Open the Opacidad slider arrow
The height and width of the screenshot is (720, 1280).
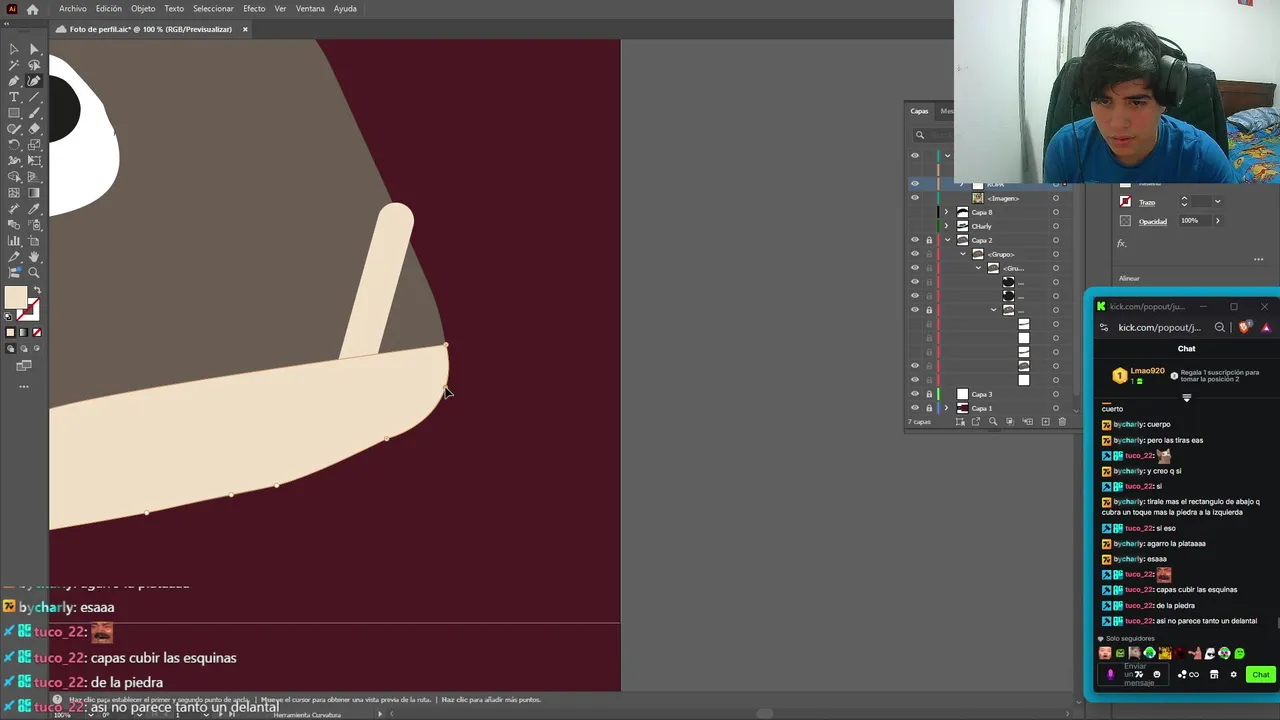click(1217, 221)
